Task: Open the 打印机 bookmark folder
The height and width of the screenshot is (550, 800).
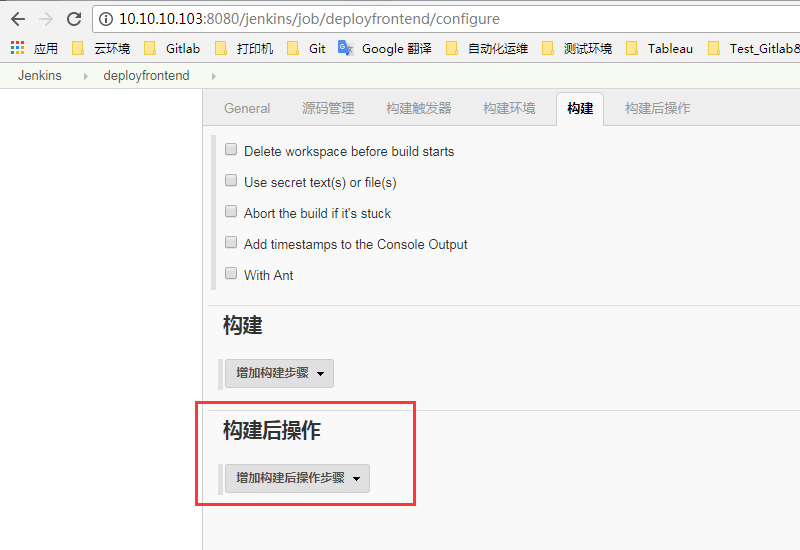Action: 244,48
